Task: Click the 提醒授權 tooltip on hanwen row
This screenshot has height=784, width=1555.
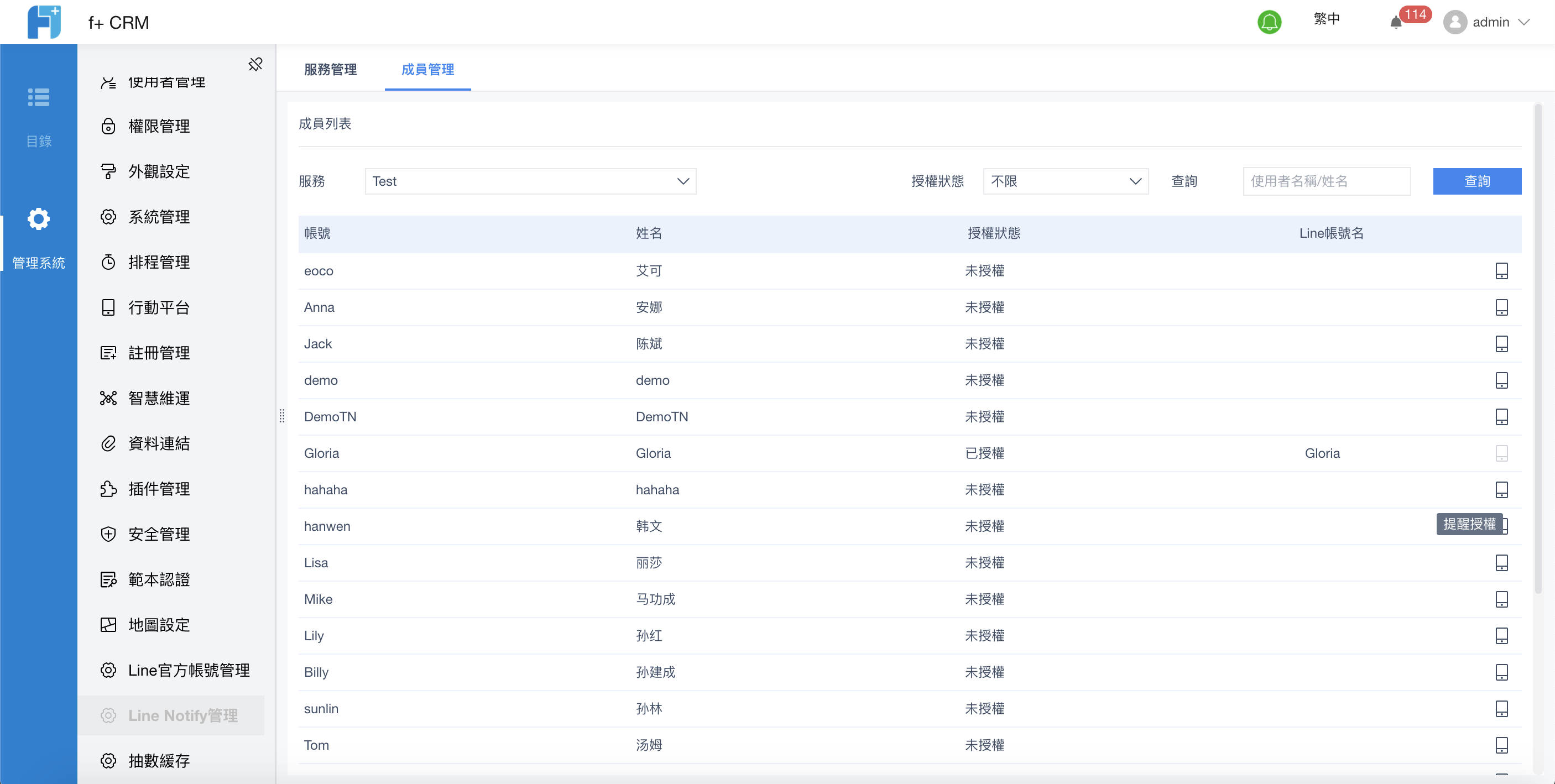Action: coord(1469,524)
